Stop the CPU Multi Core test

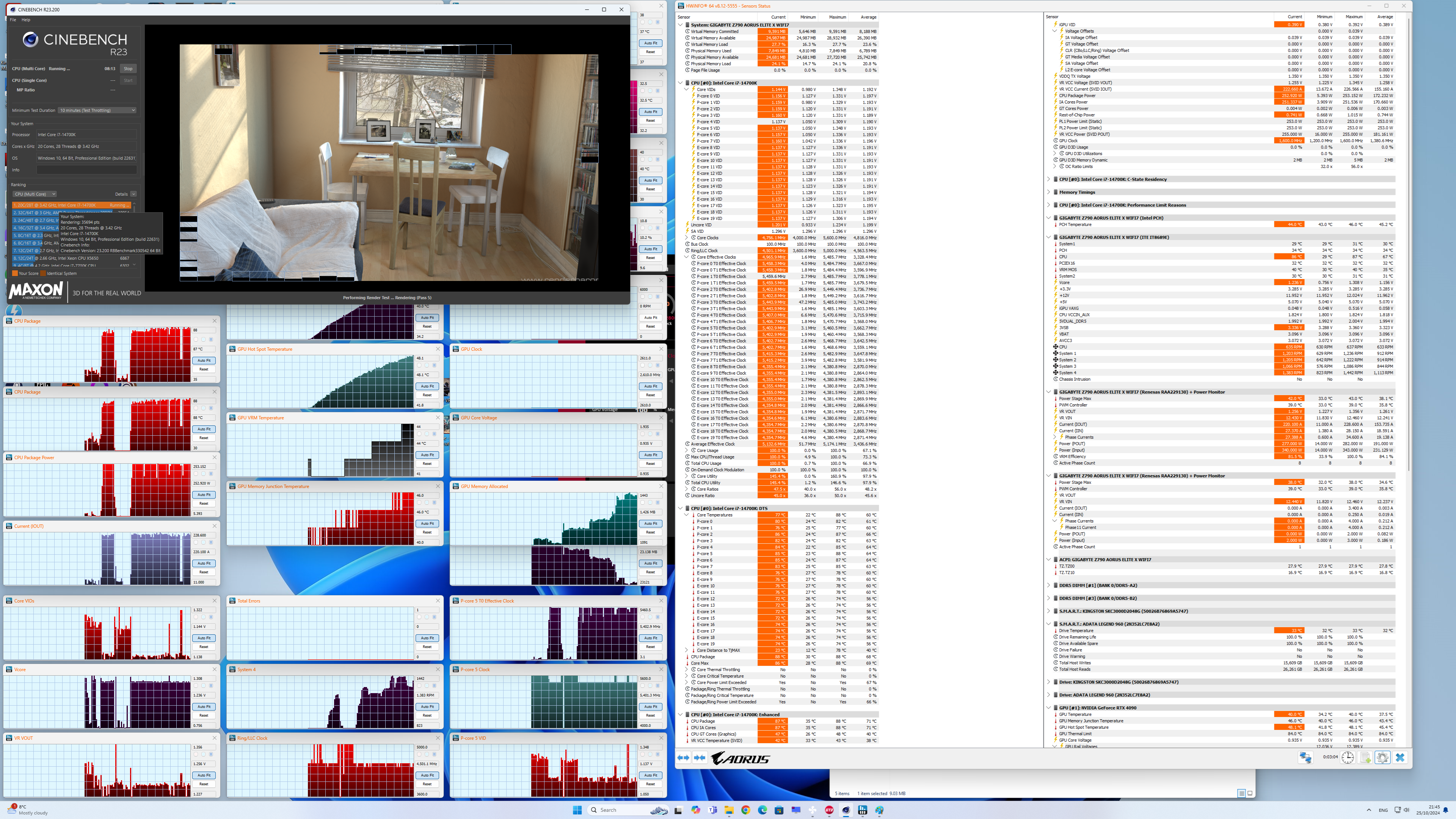point(128,68)
